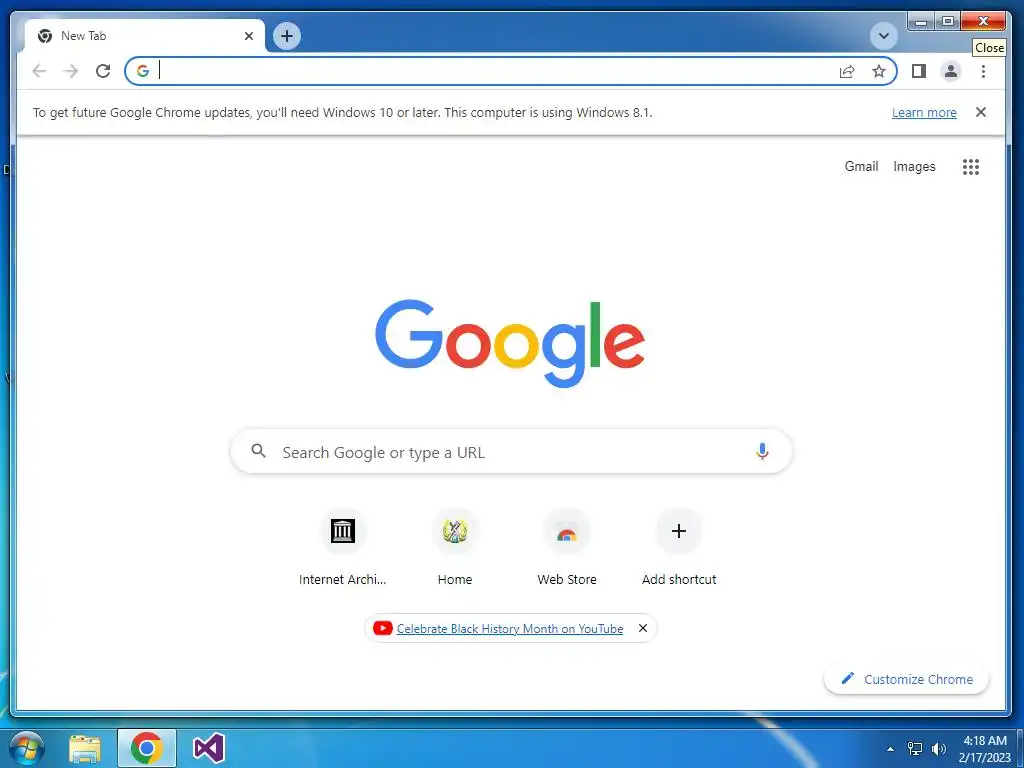The height and width of the screenshot is (768, 1024).
Task: Click Add shortcut plus tile
Action: click(x=679, y=547)
